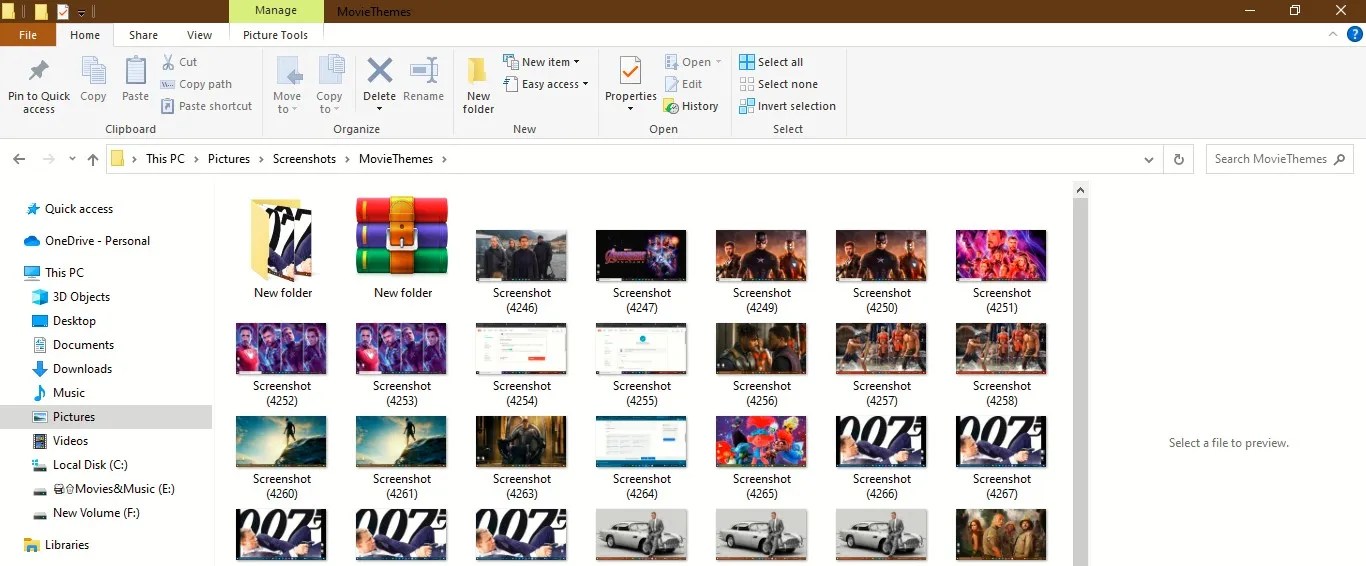The height and width of the screenshot is (566, 1366).
Task: Click Screenshots in the address path
Action: [x=305, y=159]
